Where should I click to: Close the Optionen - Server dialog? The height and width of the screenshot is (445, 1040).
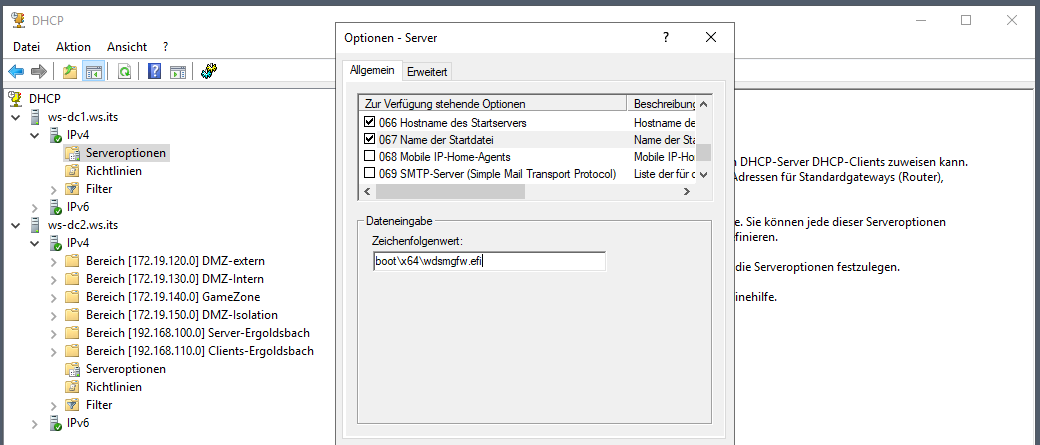tap(710, 37)
